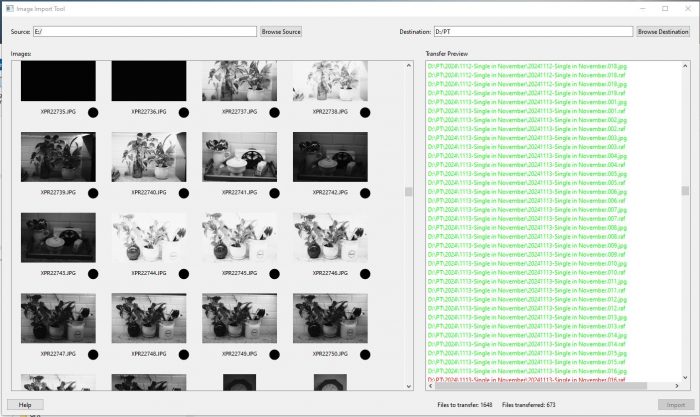This screenshot has width=700, height=417.
Task: Toggle the black circle for XPR22735.JPG
Action: 93,114
